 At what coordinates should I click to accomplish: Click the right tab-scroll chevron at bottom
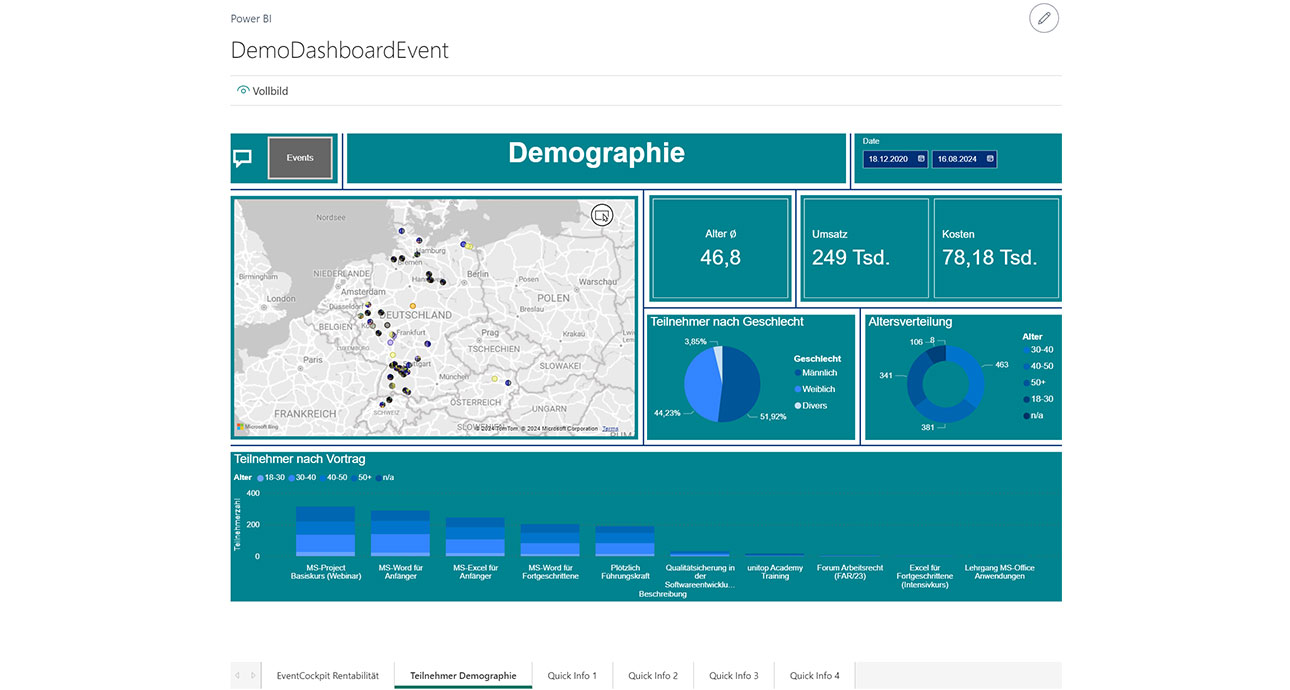click(253, 675)
